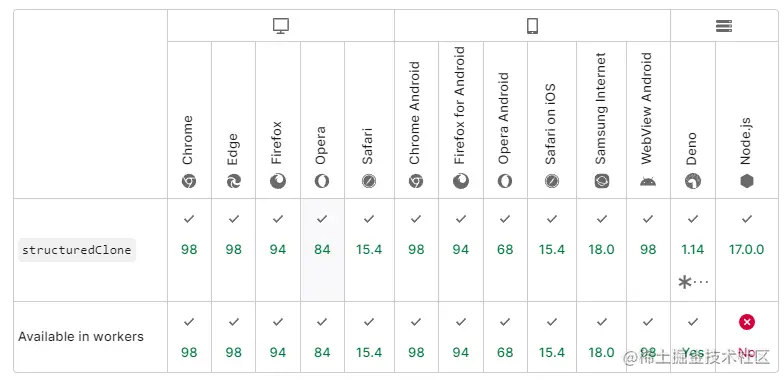Click the mobile phone icon header

[532, 26]
